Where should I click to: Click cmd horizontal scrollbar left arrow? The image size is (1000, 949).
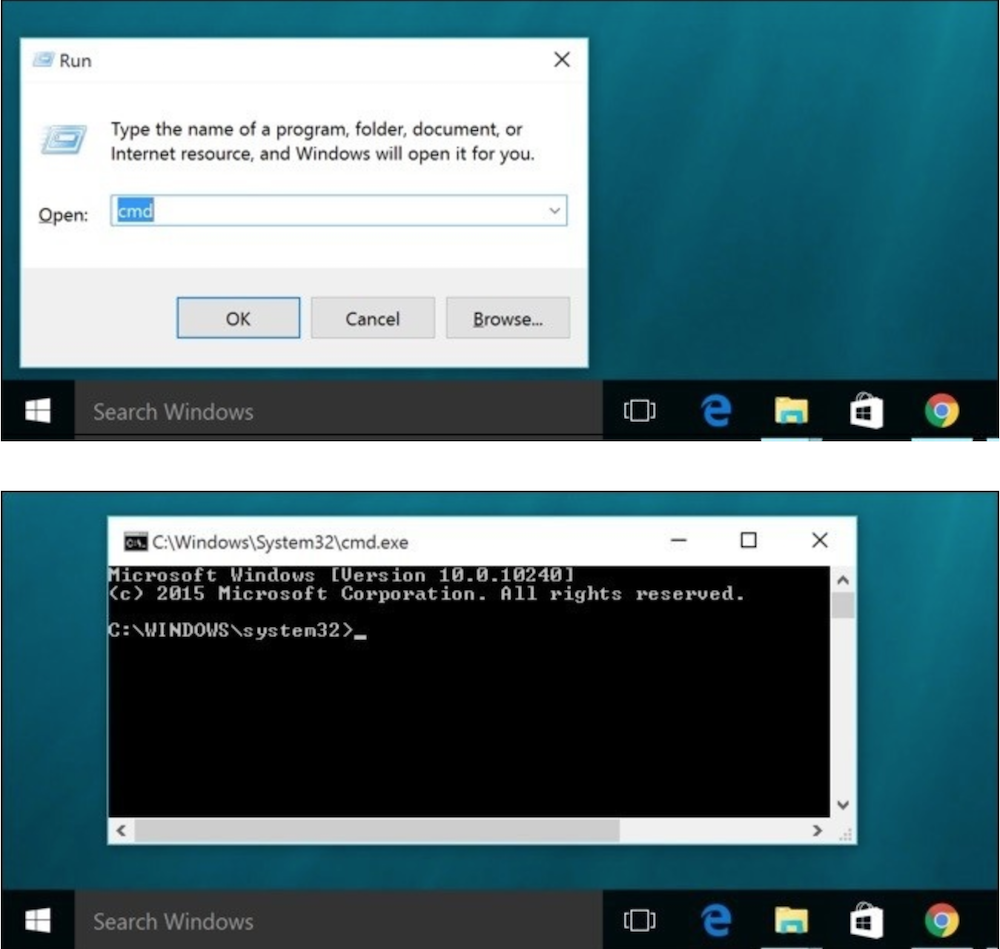pyautogui.click(x=121, y=830)
